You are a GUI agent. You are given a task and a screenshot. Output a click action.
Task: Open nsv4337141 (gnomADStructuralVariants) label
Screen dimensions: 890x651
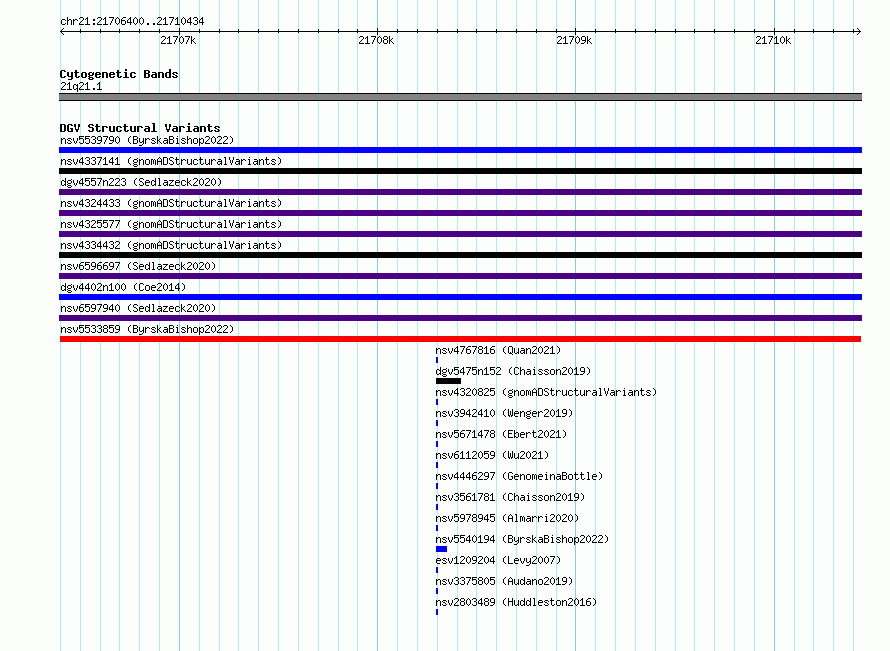171,161
